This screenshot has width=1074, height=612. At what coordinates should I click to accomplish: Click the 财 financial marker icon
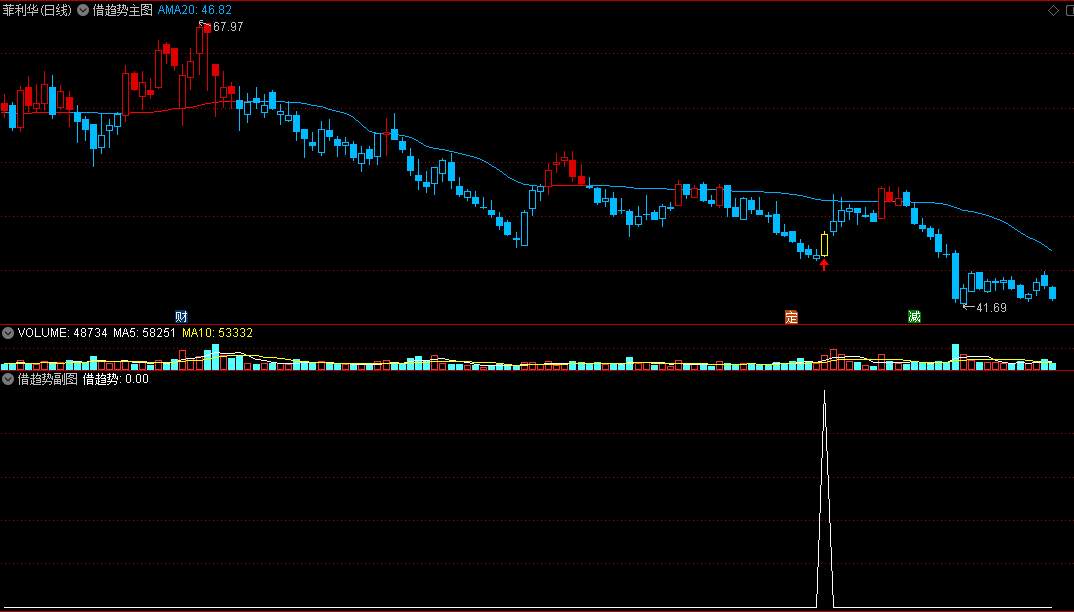[x=182, y=317]
